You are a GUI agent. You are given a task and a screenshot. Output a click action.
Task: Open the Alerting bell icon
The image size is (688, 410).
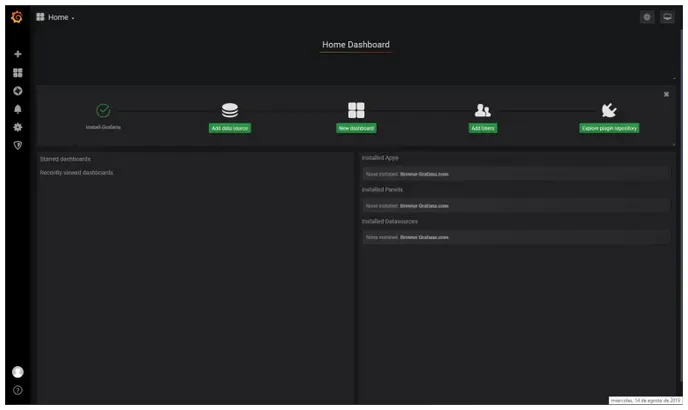pyautogui.click(x=18, y=109)
